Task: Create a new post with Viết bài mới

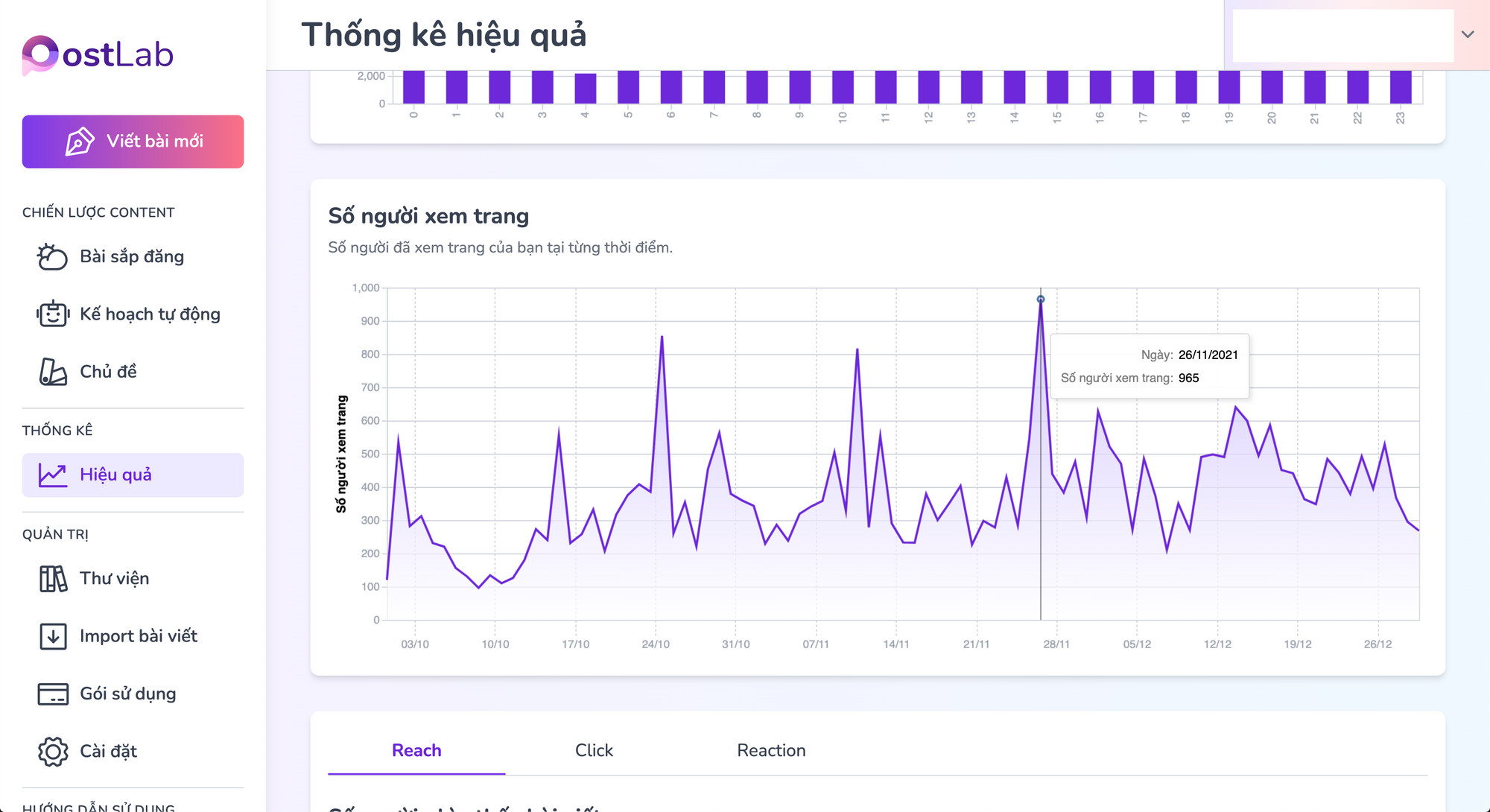Action: pyautogui.click(x=133, y=142)
